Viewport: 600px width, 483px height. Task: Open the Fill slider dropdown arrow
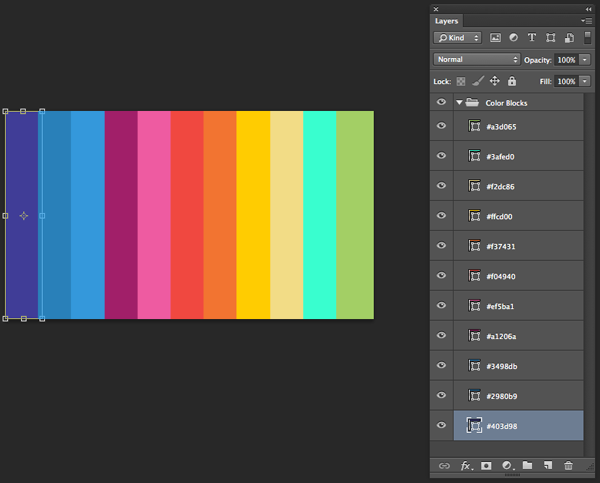585,81
